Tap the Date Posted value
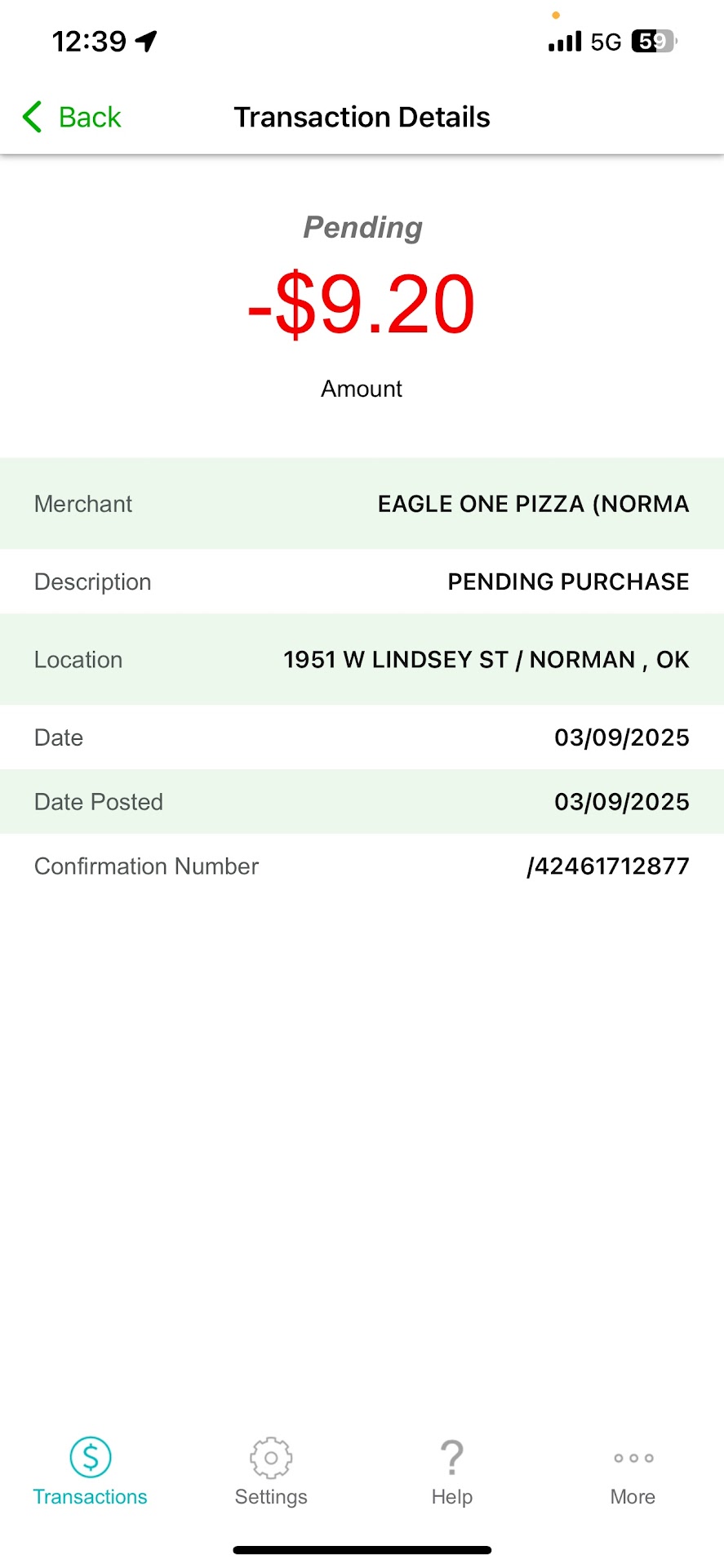724x1568 pixels. click(x=621, y=802)
